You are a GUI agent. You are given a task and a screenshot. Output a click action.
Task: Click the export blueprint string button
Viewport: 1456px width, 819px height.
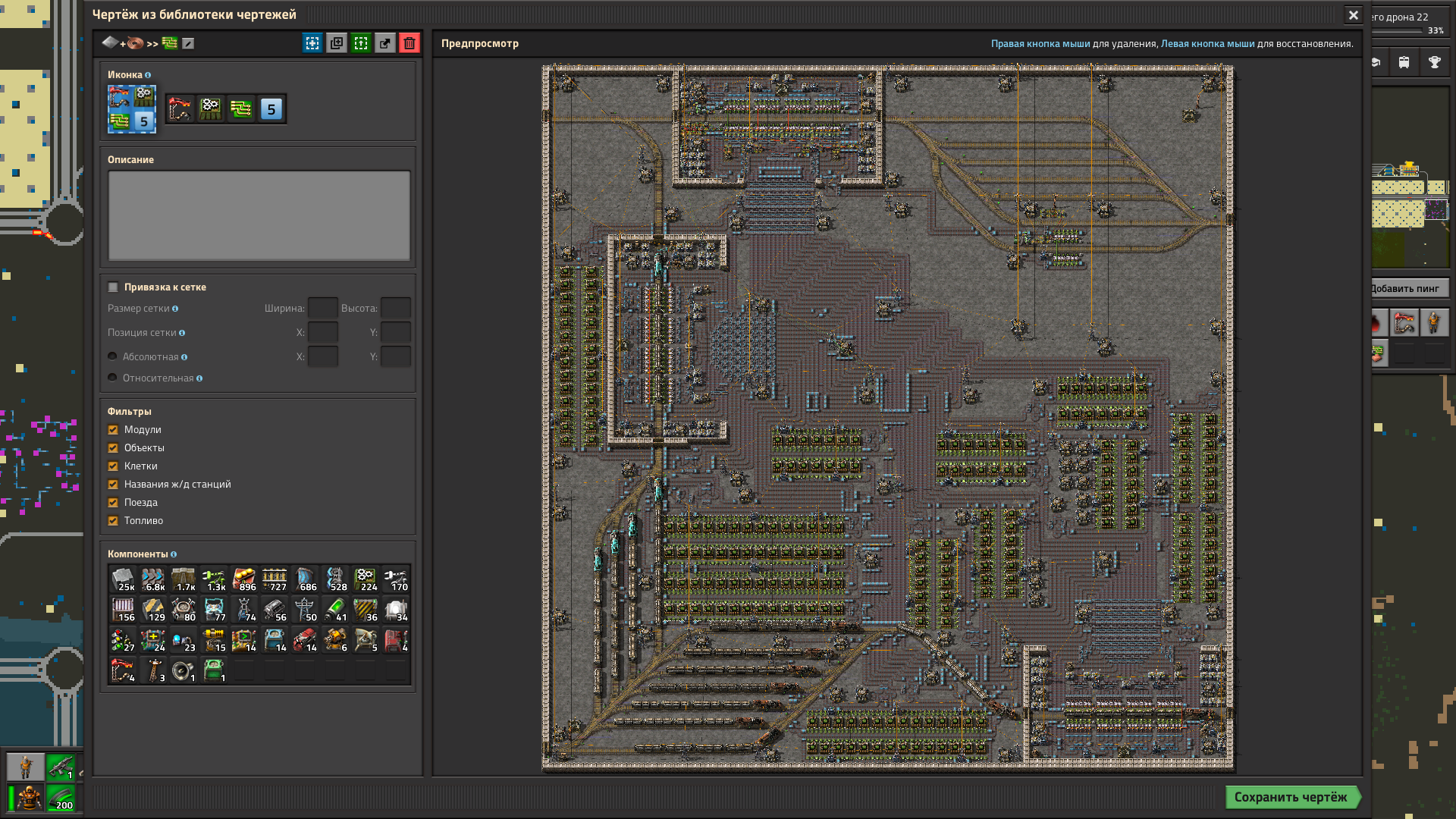385,43
